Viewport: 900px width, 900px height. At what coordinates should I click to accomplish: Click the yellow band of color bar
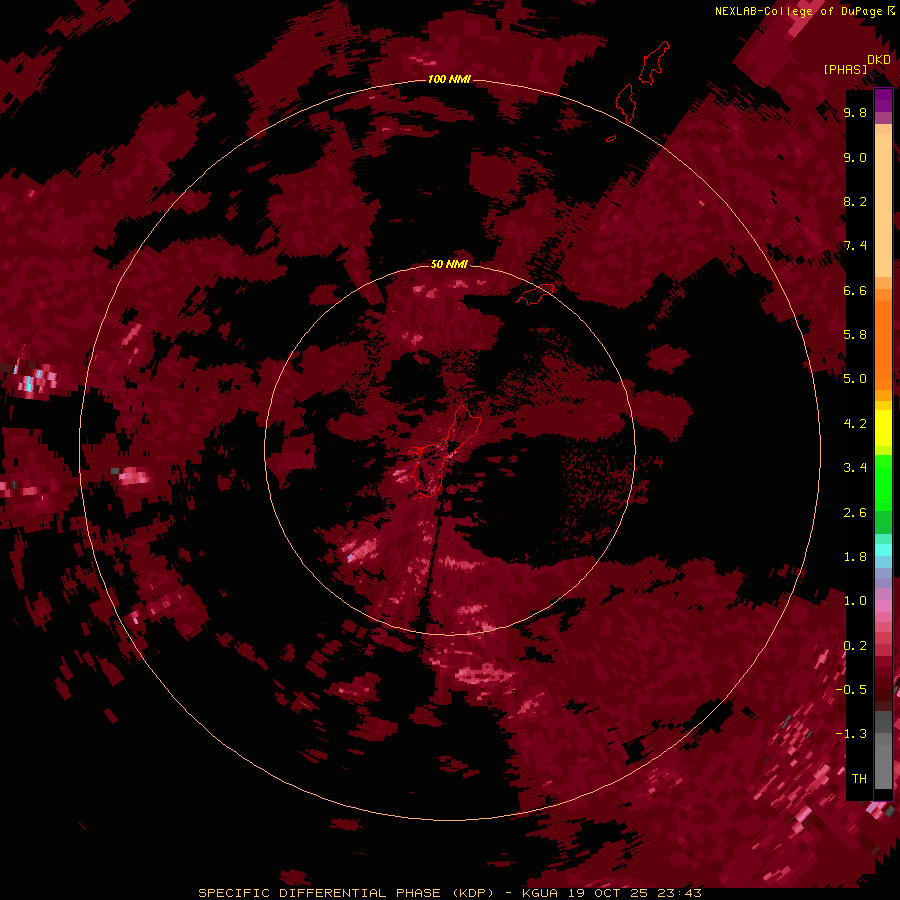click(883, 428)
